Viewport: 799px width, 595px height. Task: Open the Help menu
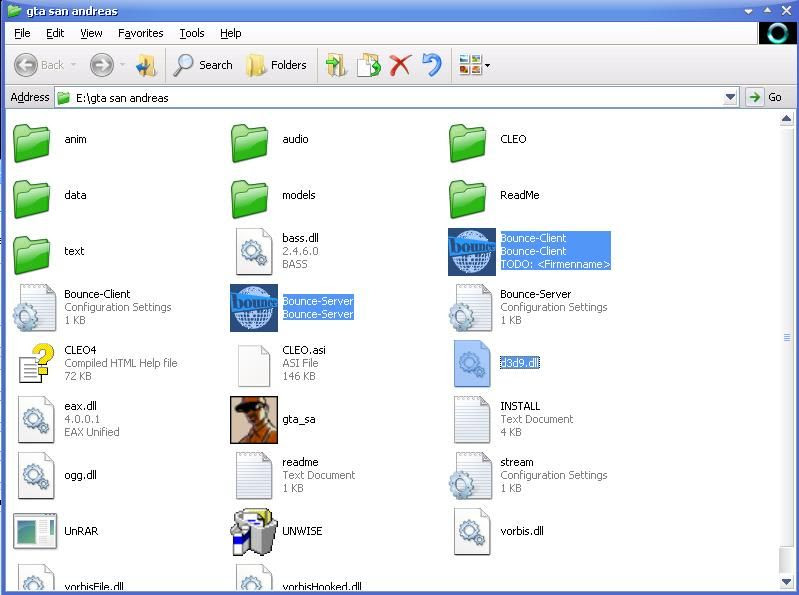(230, 33)
